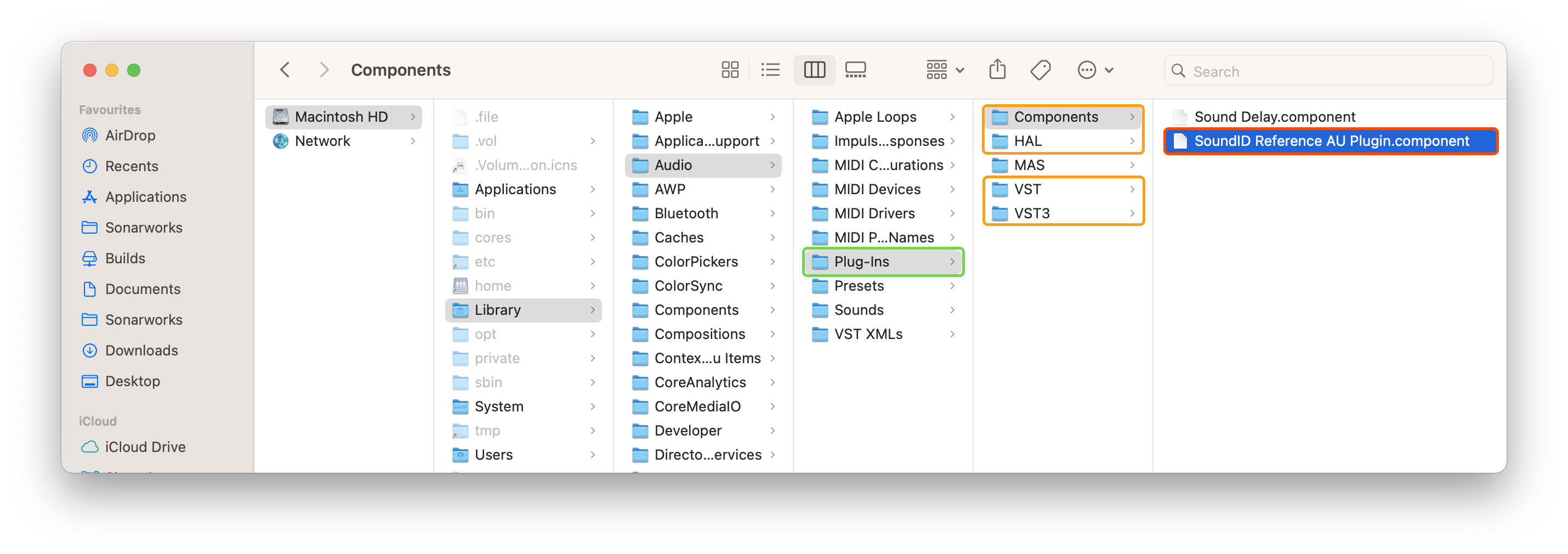Select the Apple Loops folder

click(x=883, y=116)
